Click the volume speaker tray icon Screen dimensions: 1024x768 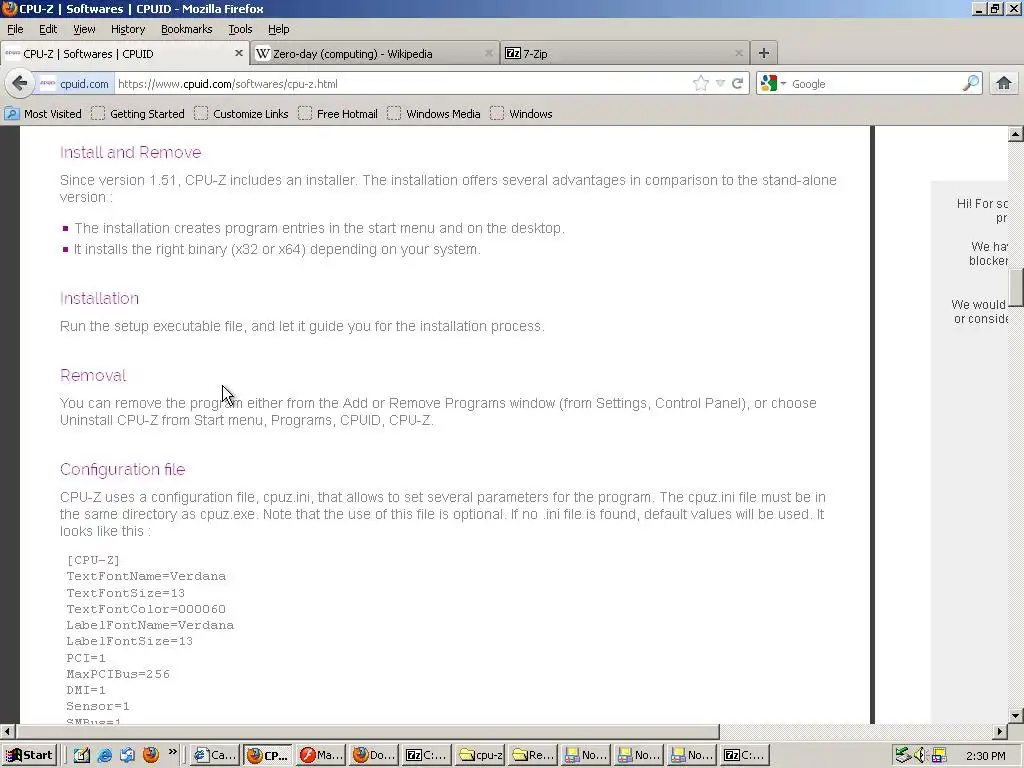coord(920,756)
